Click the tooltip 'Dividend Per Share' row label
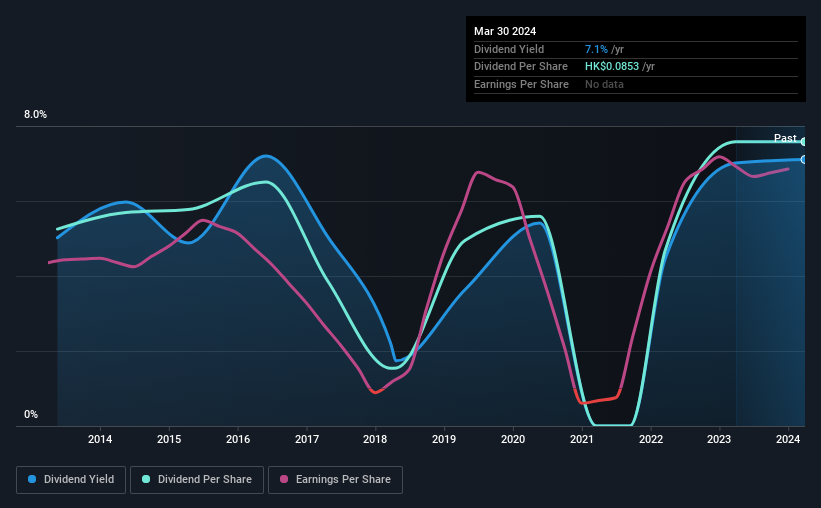The width and height of the screenshot is (821, 508). pyautogui.click(x=520, y=67)
